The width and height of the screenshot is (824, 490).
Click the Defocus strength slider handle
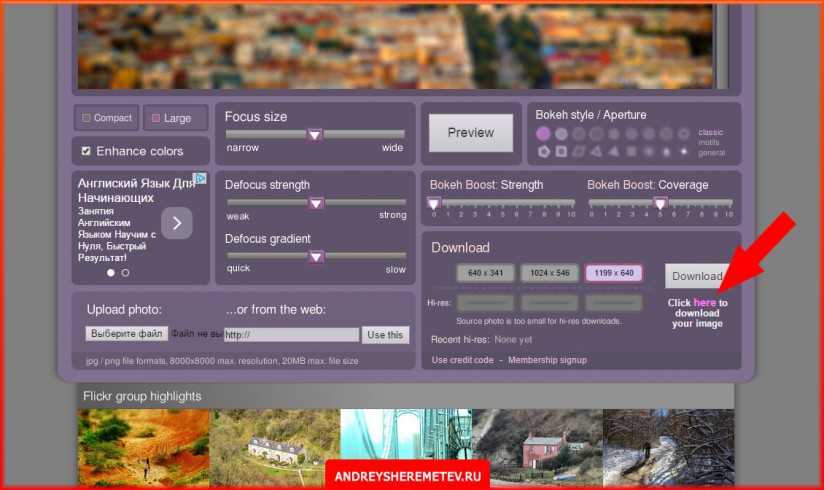[x=316, y=203]
